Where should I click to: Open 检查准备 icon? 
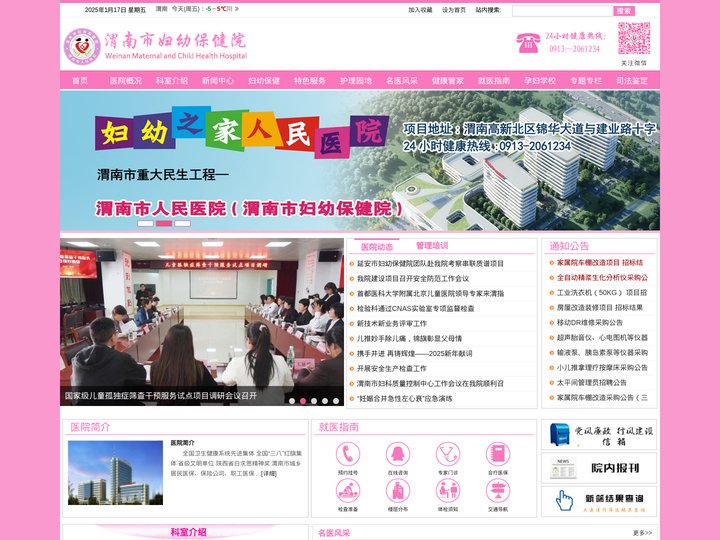coord(348,490)
